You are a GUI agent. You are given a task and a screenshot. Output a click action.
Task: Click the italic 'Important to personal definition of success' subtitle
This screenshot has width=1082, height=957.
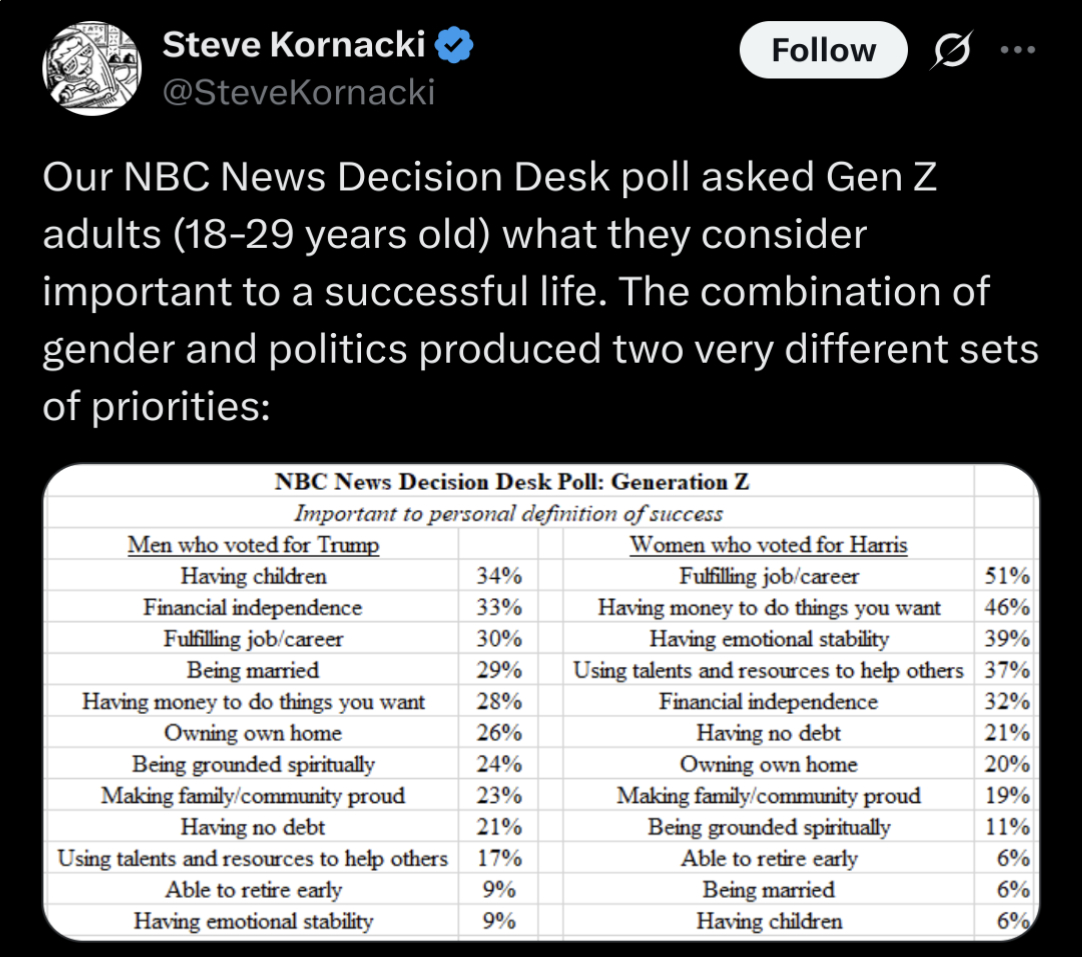coord(508,514)
